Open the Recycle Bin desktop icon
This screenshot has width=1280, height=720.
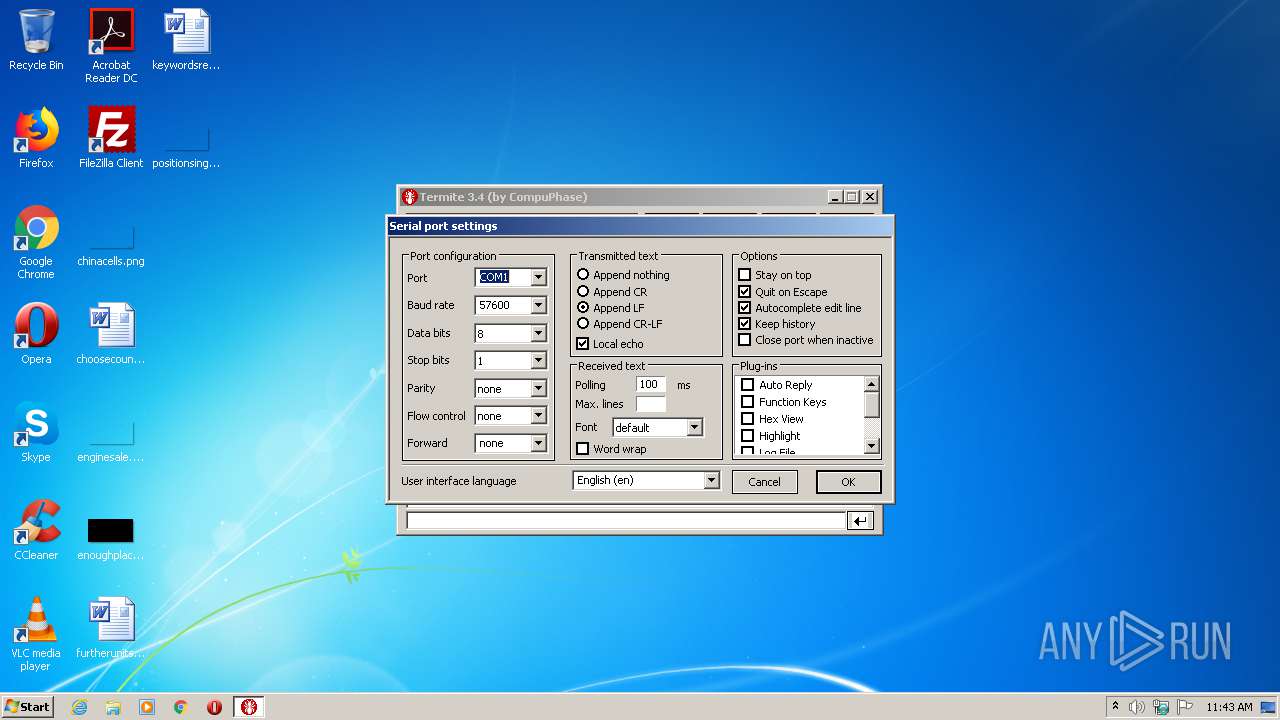pyautogui.click(x=36, y=40)
